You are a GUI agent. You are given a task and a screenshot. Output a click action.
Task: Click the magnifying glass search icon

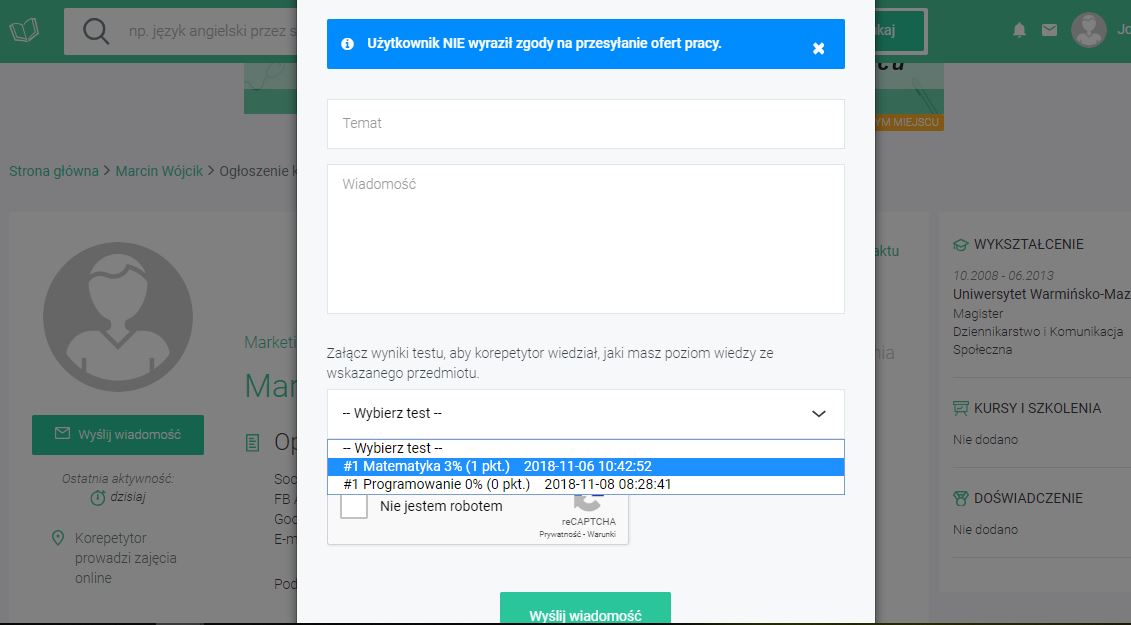[x=96, y=31]
